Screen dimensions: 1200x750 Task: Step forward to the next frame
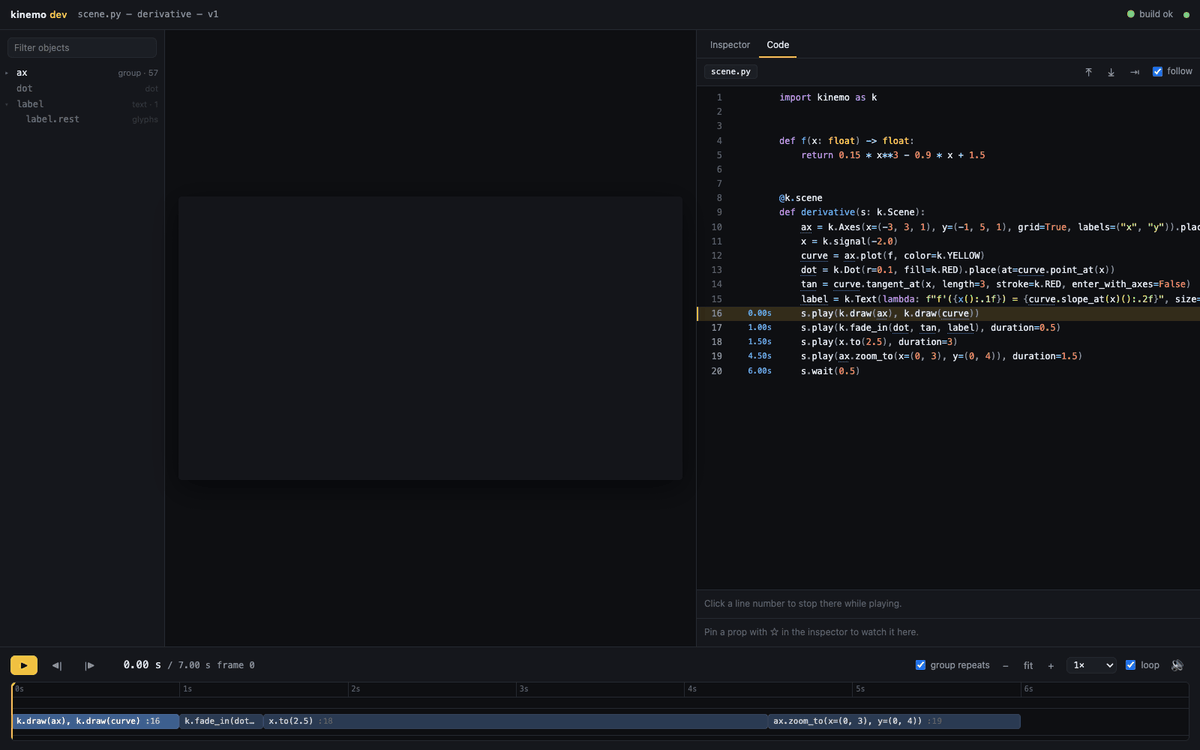point(90,665)
